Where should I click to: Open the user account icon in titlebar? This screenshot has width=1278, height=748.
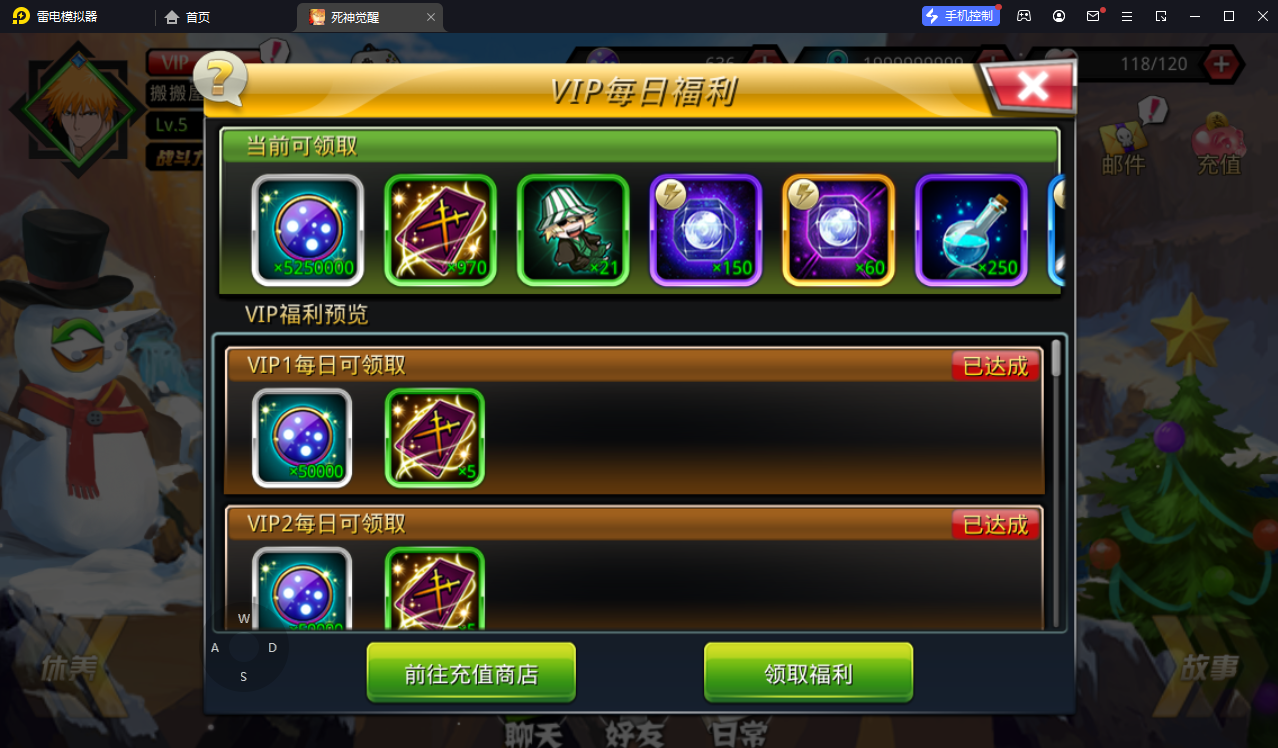(x=1059, y=16)
